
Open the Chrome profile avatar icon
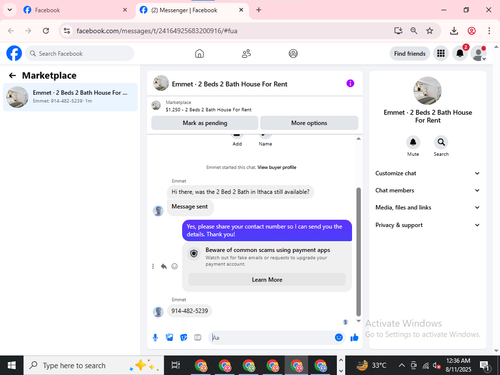click(x=471, y=31)
